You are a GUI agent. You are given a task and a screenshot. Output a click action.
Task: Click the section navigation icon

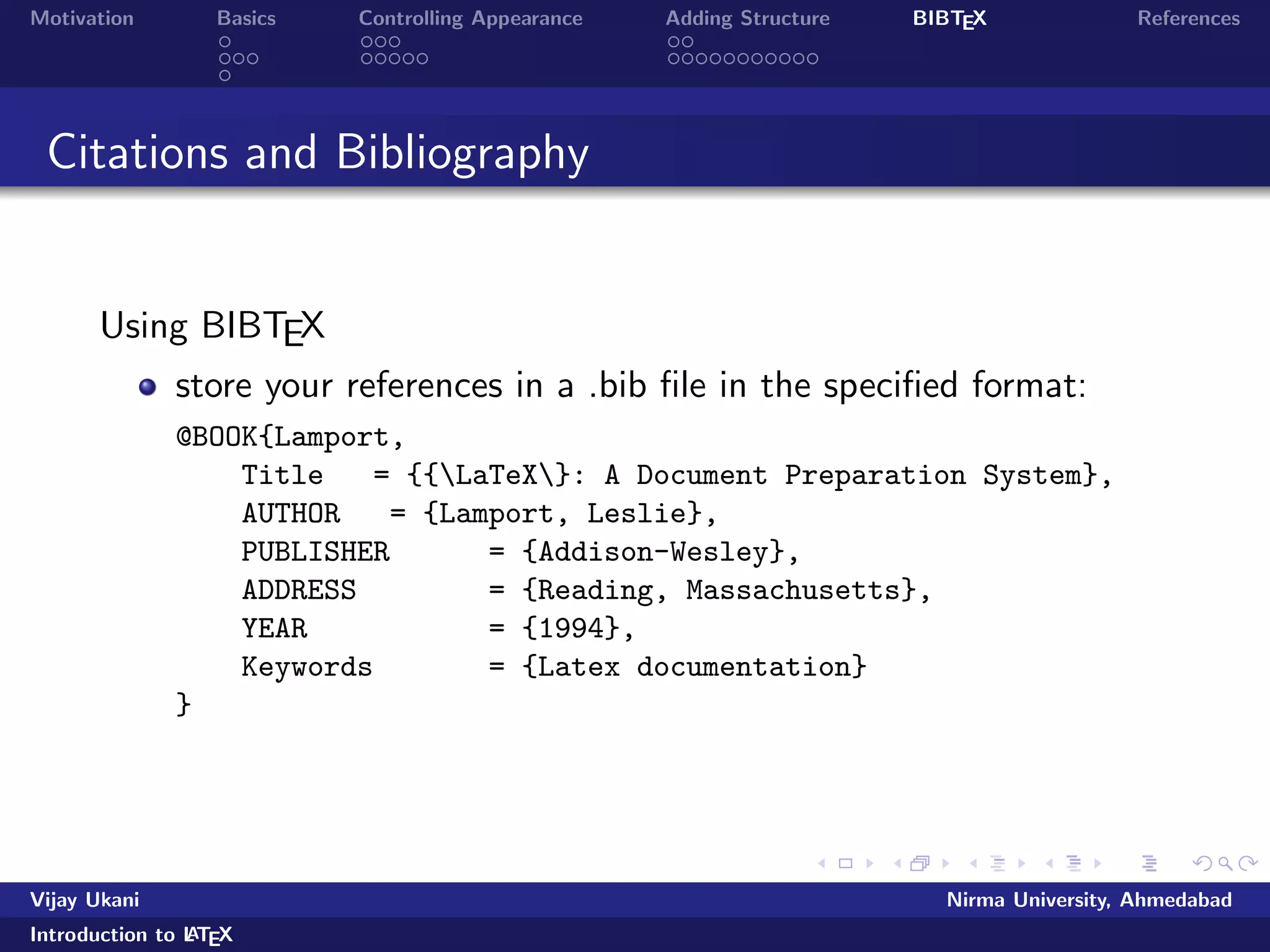1074,863
